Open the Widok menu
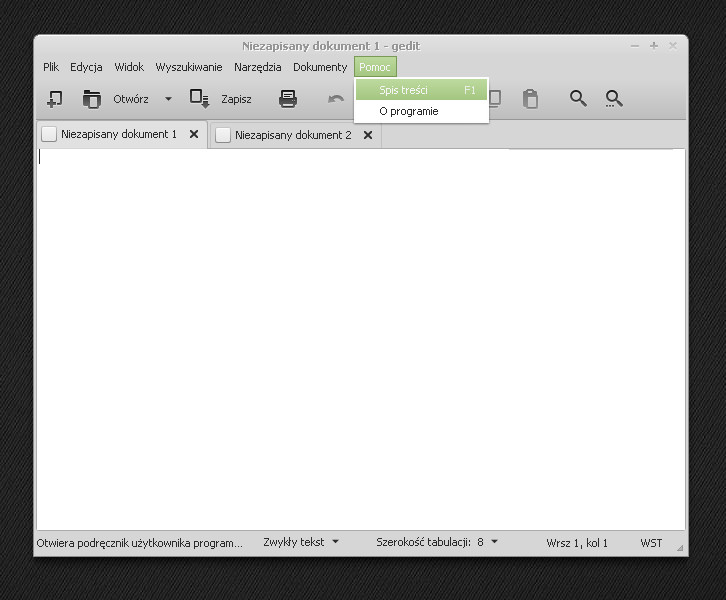The height and width of the screenshot is (600, 726). pos(129,67)
